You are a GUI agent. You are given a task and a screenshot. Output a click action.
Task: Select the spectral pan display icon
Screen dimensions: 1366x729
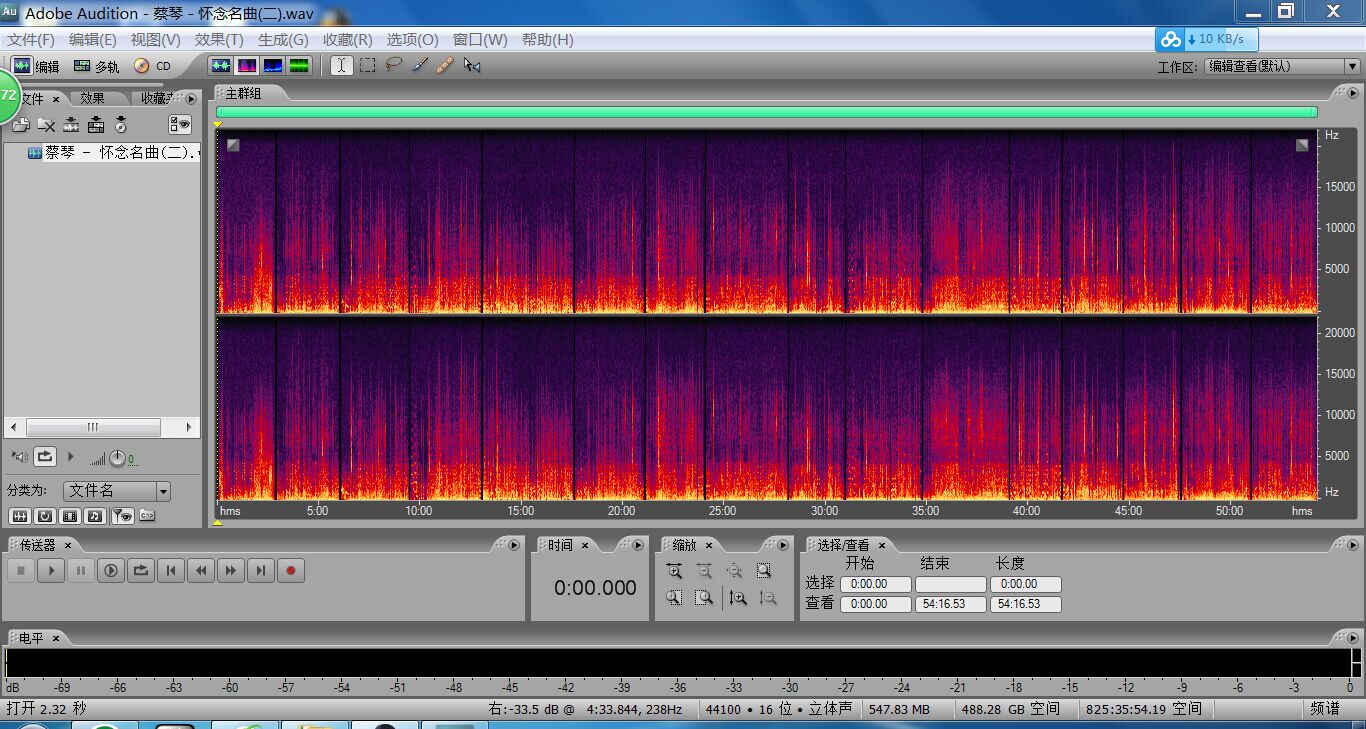pos(272,66)
